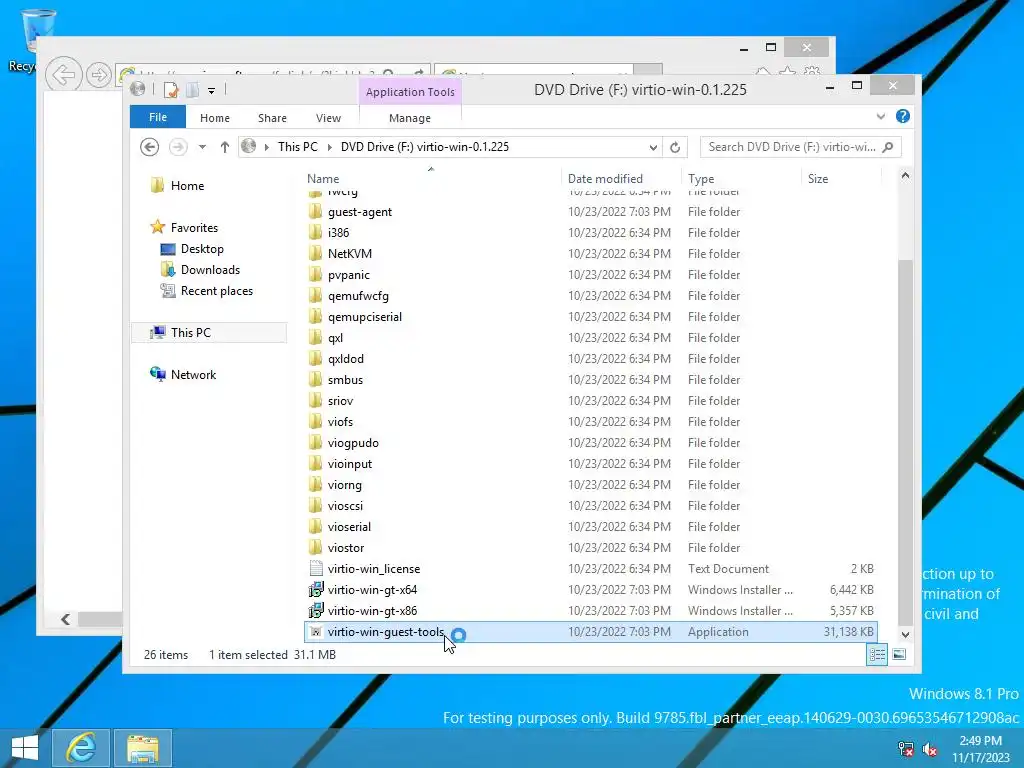This screenshot has height=768, width=1024.
Task: Switch to Details view layout icon
Action: pos(877,654)
